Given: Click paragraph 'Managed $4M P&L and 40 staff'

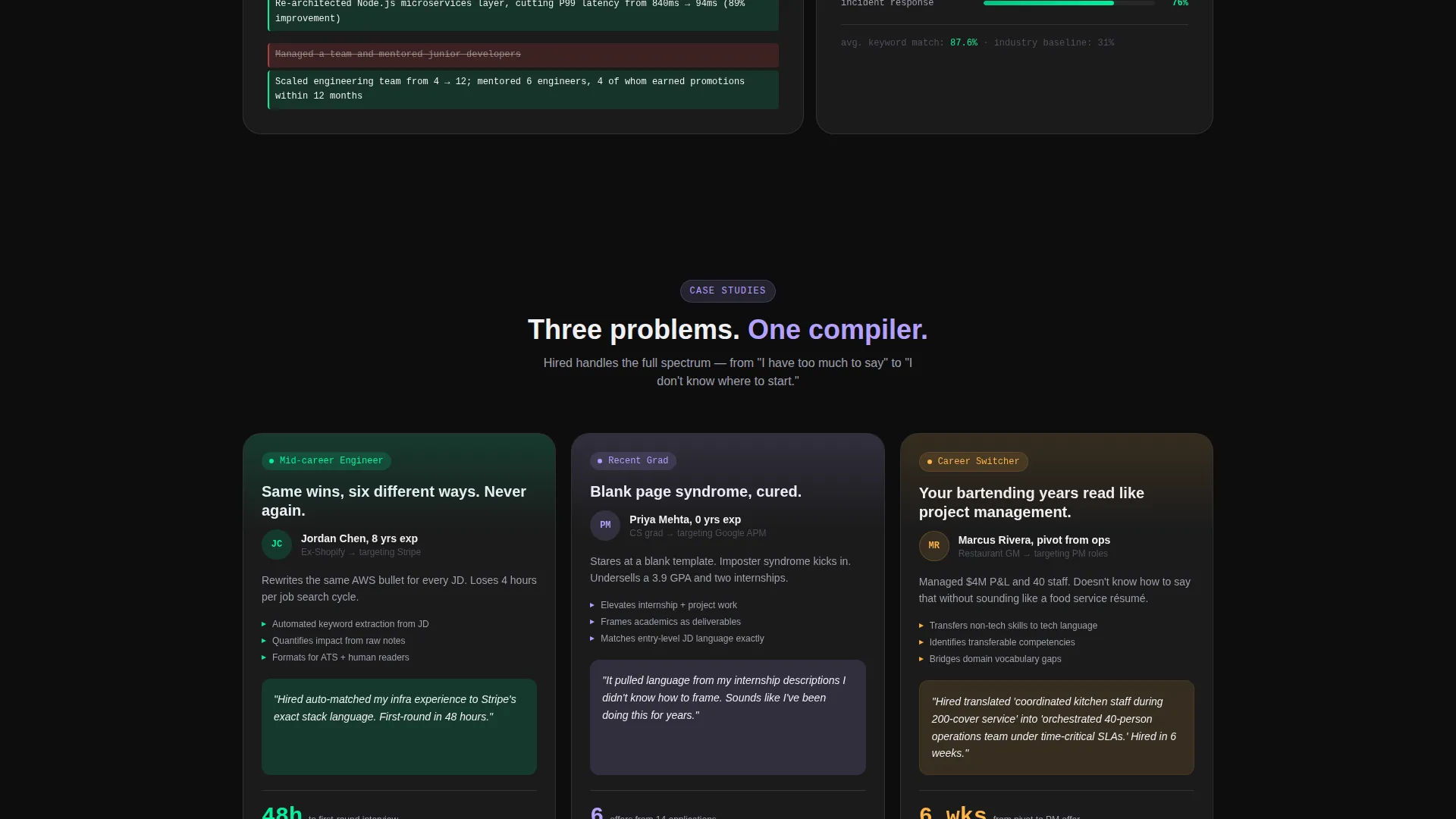Looking at the screenshot, I should (x=1054, y=590).
